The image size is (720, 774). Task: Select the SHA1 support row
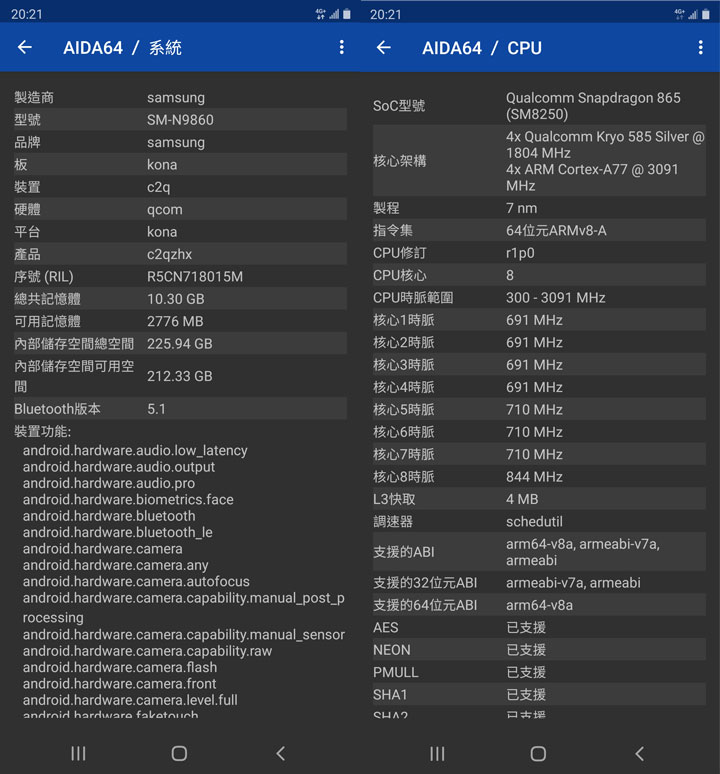click(x=539, y=695)
